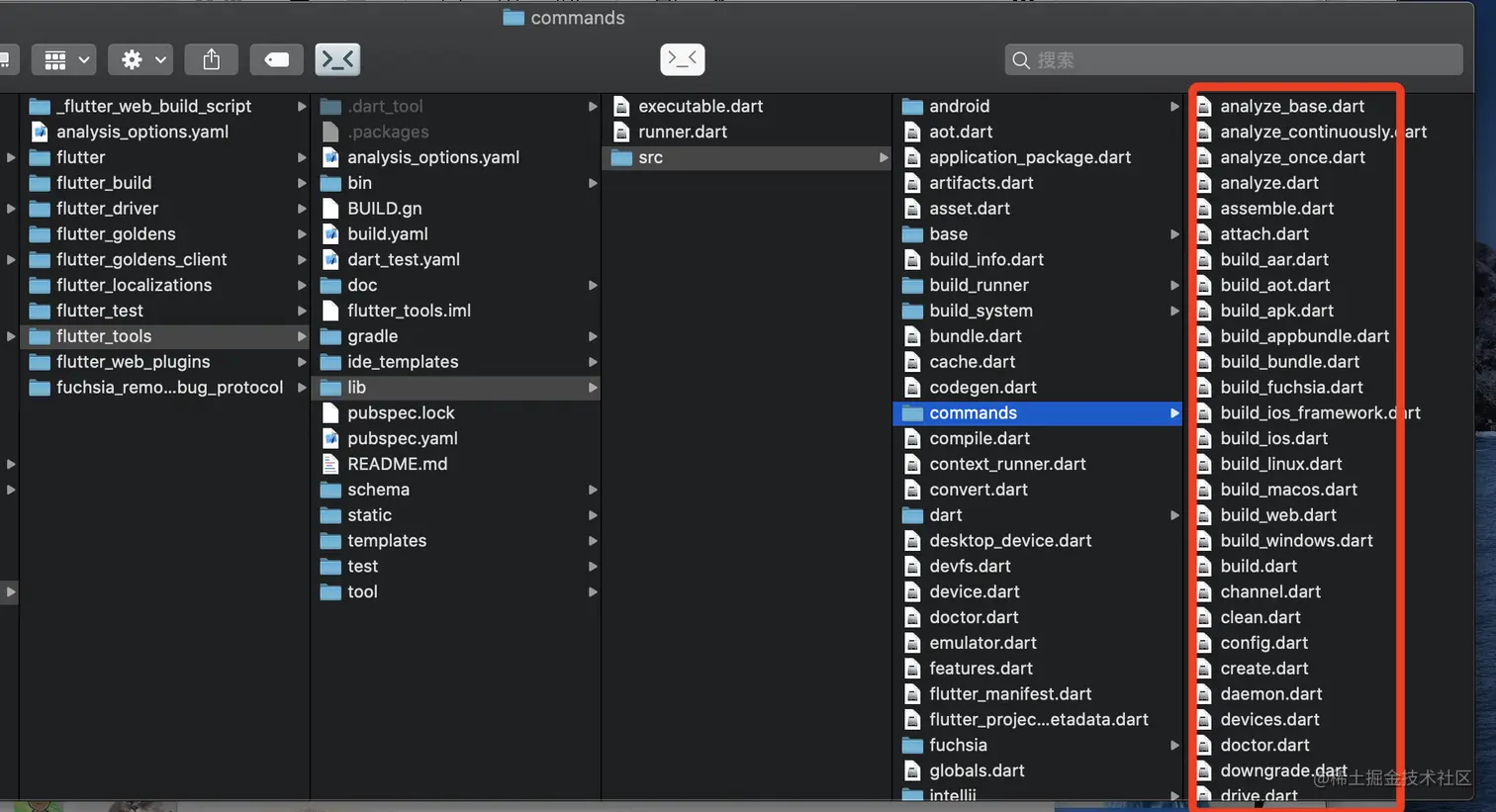Select fuchsia_remo...bug_protocol folder
This screenshot has height=812, width=1496.
pos(164,388)
